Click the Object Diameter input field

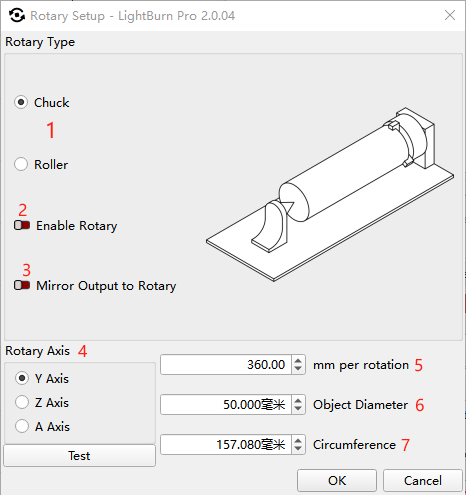pyautogui.click(x=226, y=405)
